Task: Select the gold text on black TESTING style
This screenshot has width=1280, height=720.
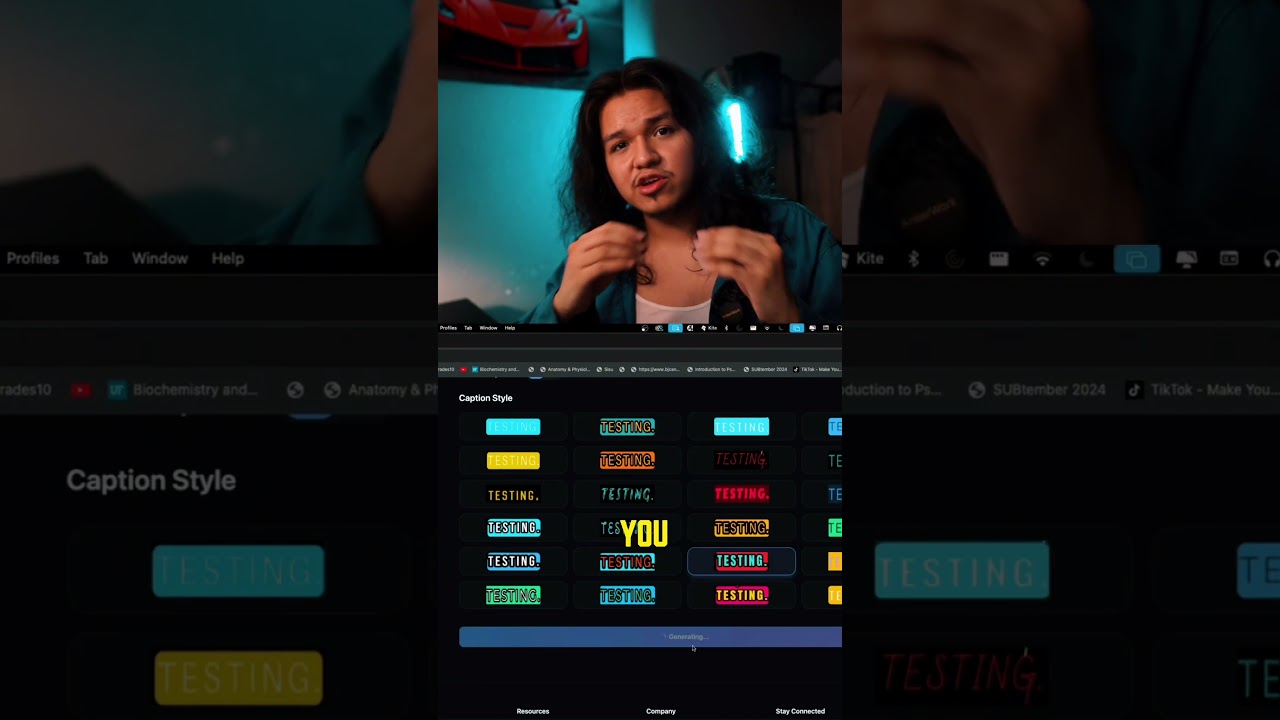Action: point(513,495)
